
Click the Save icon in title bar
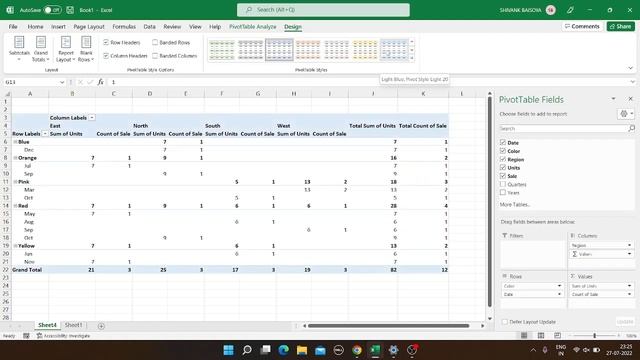pos(70,10)
